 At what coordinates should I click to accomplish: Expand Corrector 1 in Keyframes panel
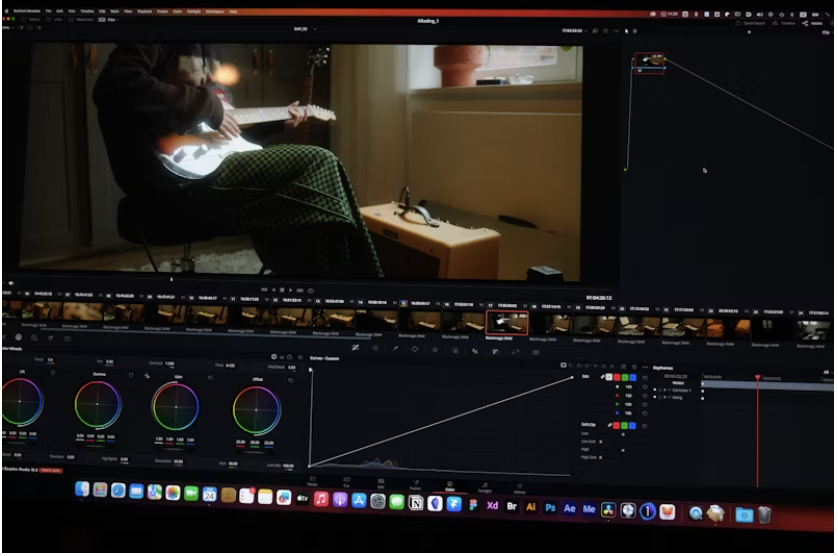pyautogui.click(x=669, y=390)
